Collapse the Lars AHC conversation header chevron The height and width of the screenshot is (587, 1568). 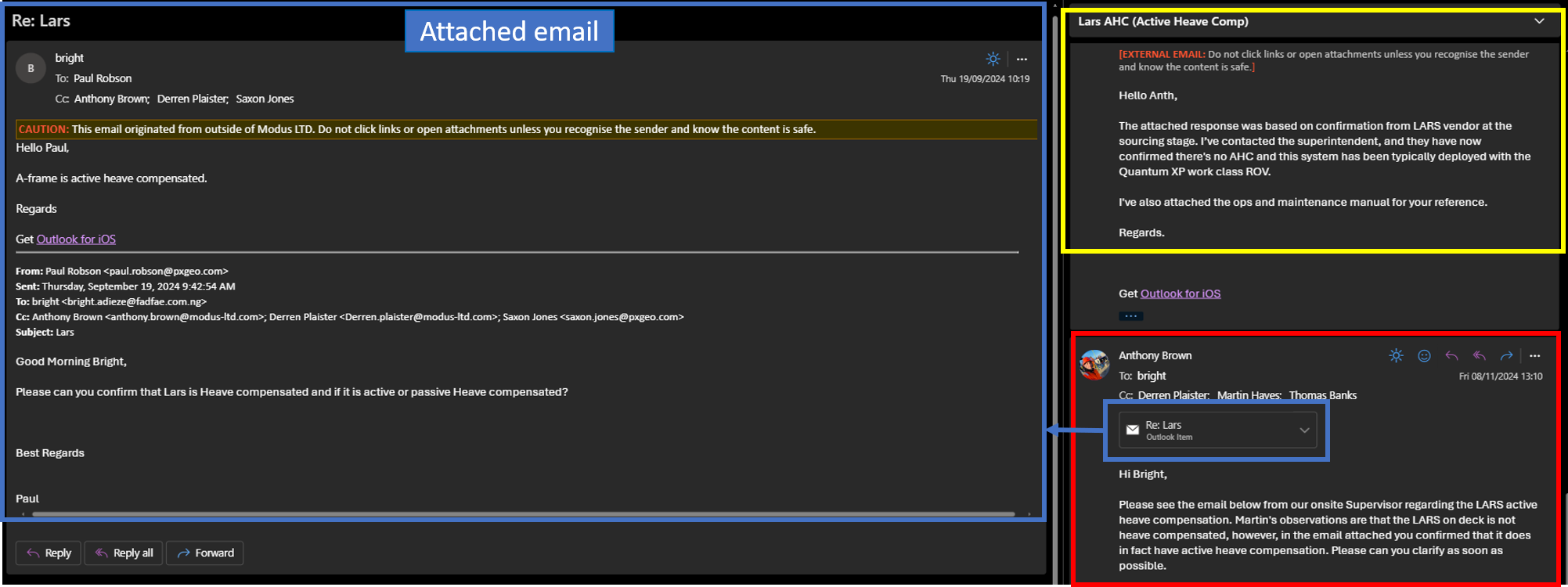[x=1539, y=21]
